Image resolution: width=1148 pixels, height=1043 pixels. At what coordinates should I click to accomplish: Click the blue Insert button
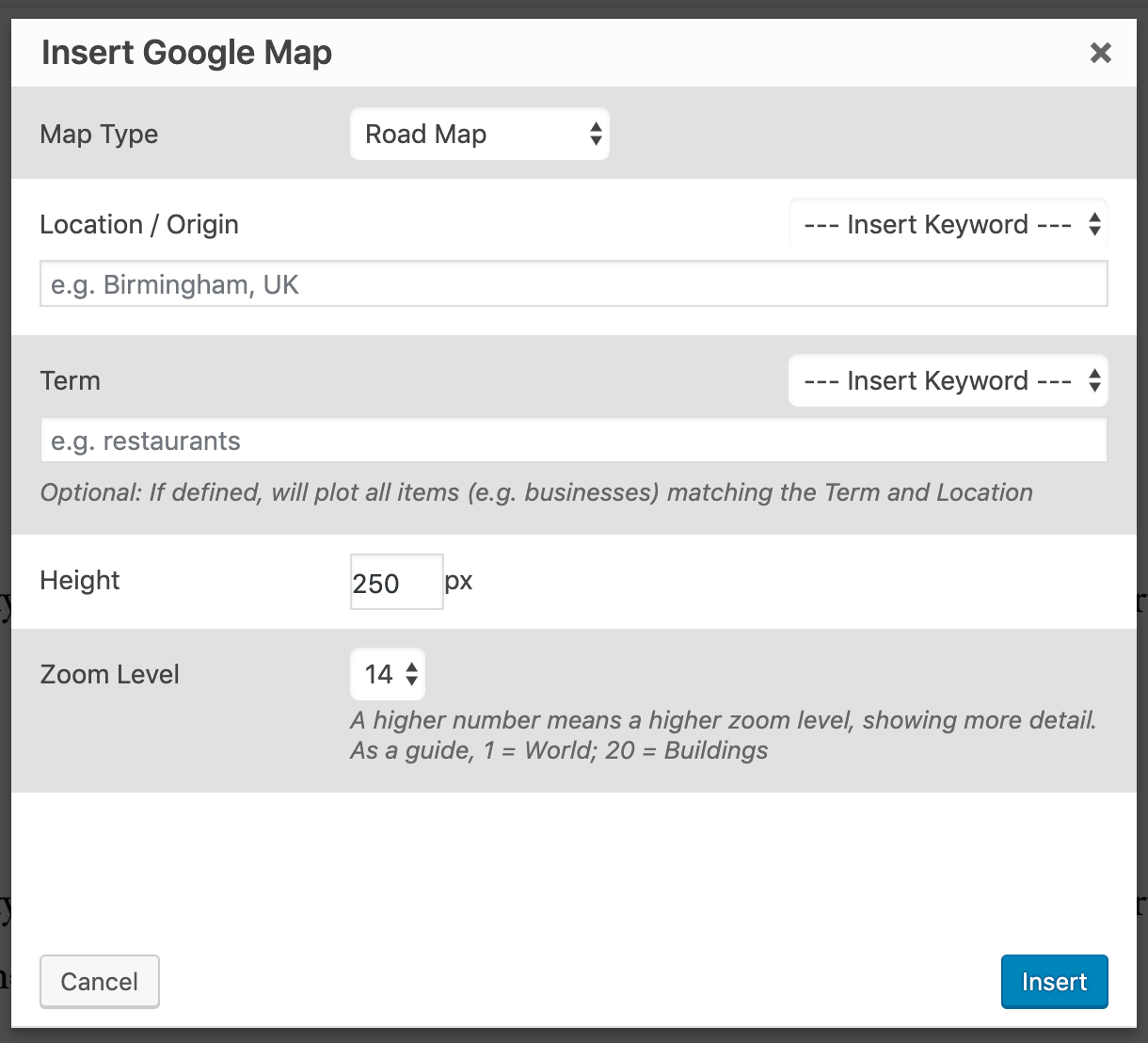[1055, 982]
